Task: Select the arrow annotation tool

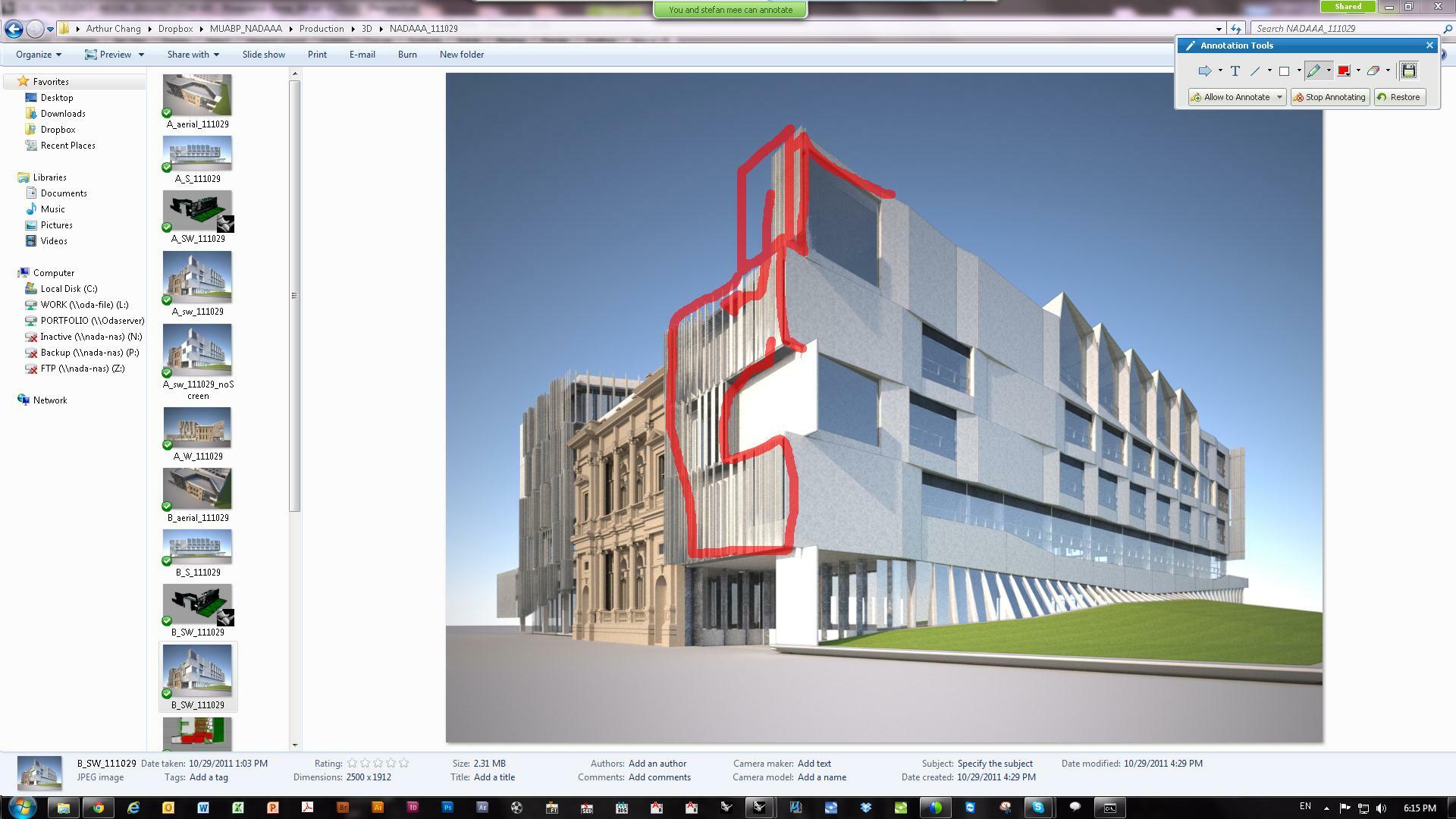Action: point(1204,71)
